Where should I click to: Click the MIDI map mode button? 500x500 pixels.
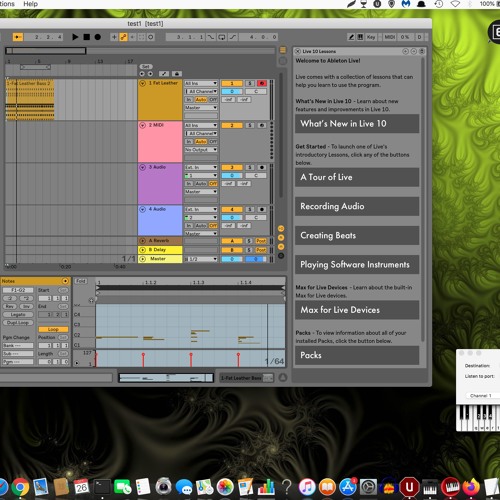tap(390, 37)
